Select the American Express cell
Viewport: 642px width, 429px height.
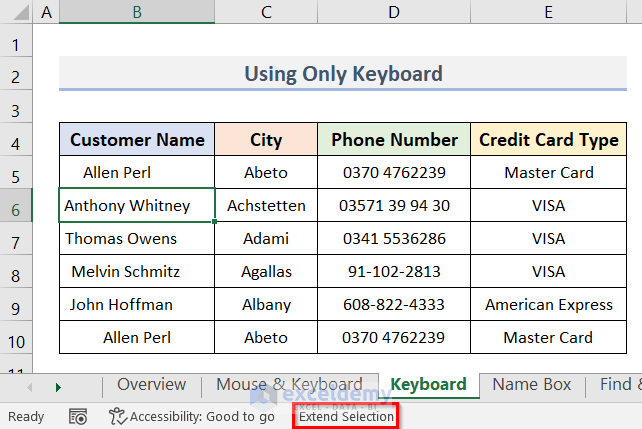(x=549, y=305)
